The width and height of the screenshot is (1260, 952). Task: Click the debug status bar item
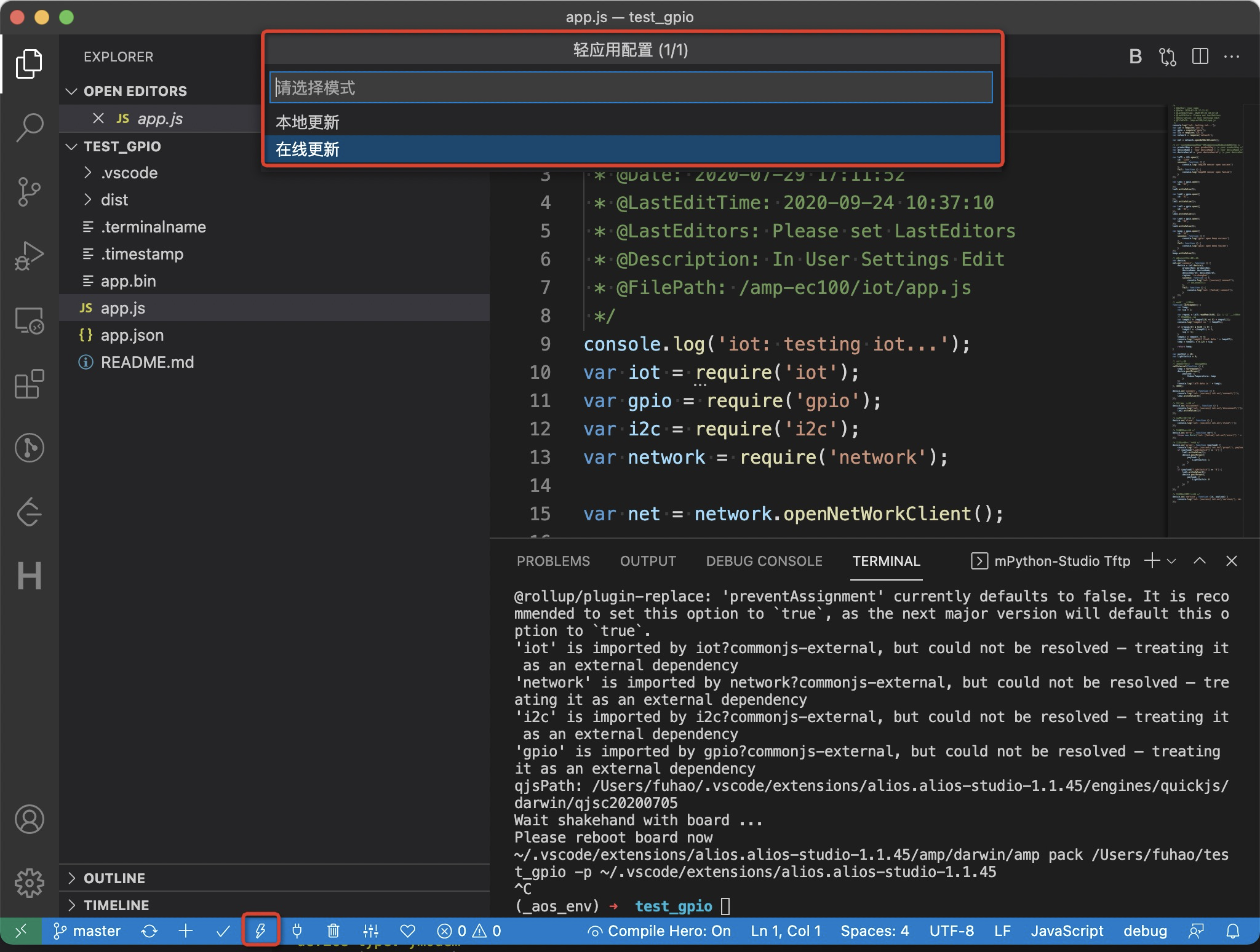1145,931
